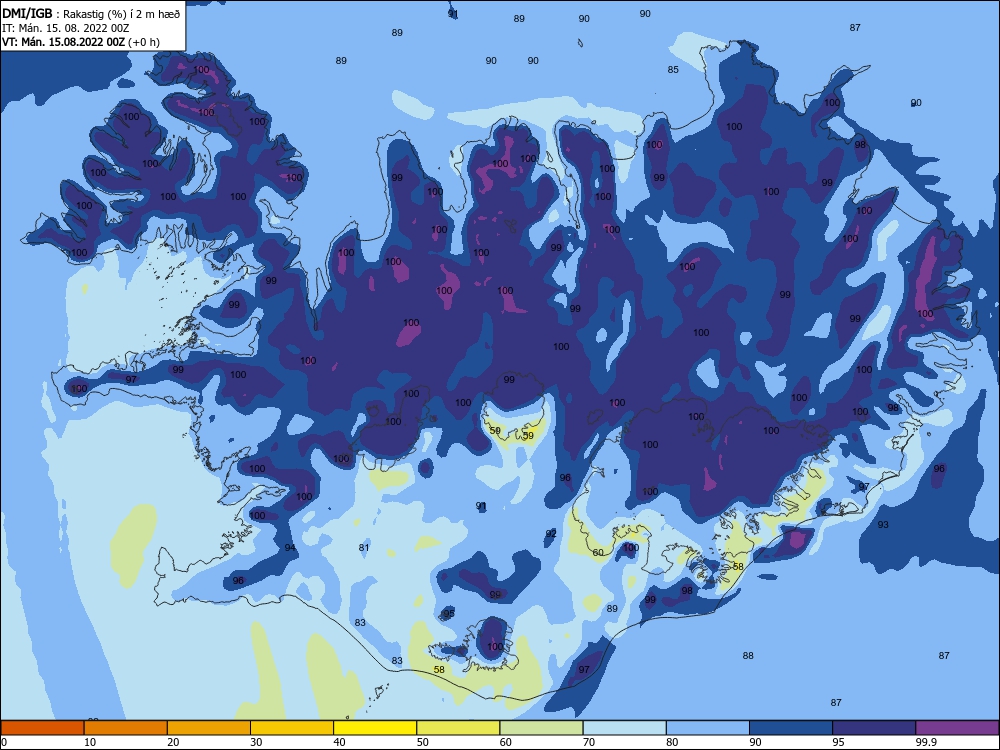This screenshot has height=750, width=1000.
Task: Click the '30' legend scale label
Action: pos(256,742)
